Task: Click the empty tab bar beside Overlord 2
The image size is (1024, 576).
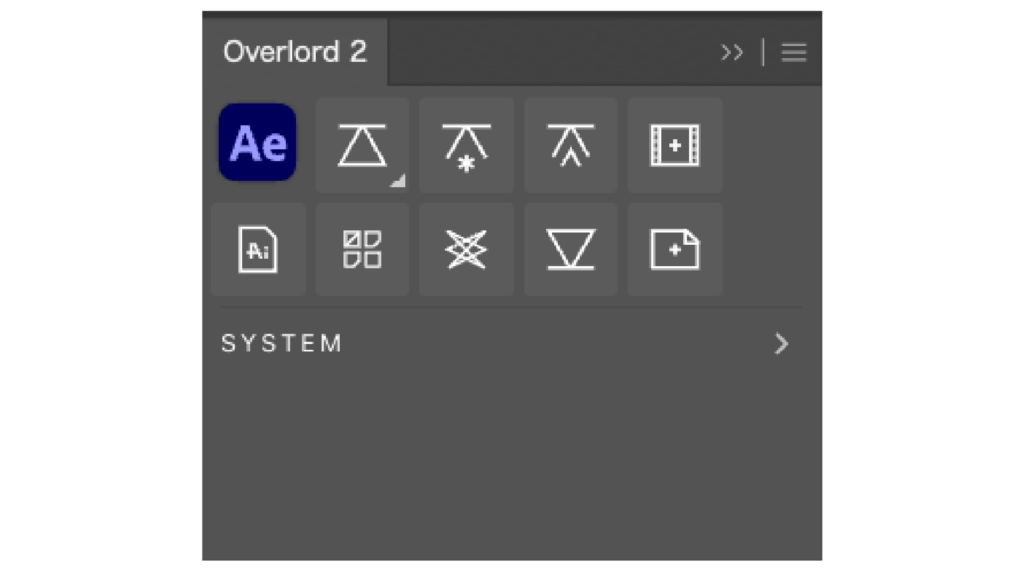Action: pyautogui.click(x=550, y=52)
